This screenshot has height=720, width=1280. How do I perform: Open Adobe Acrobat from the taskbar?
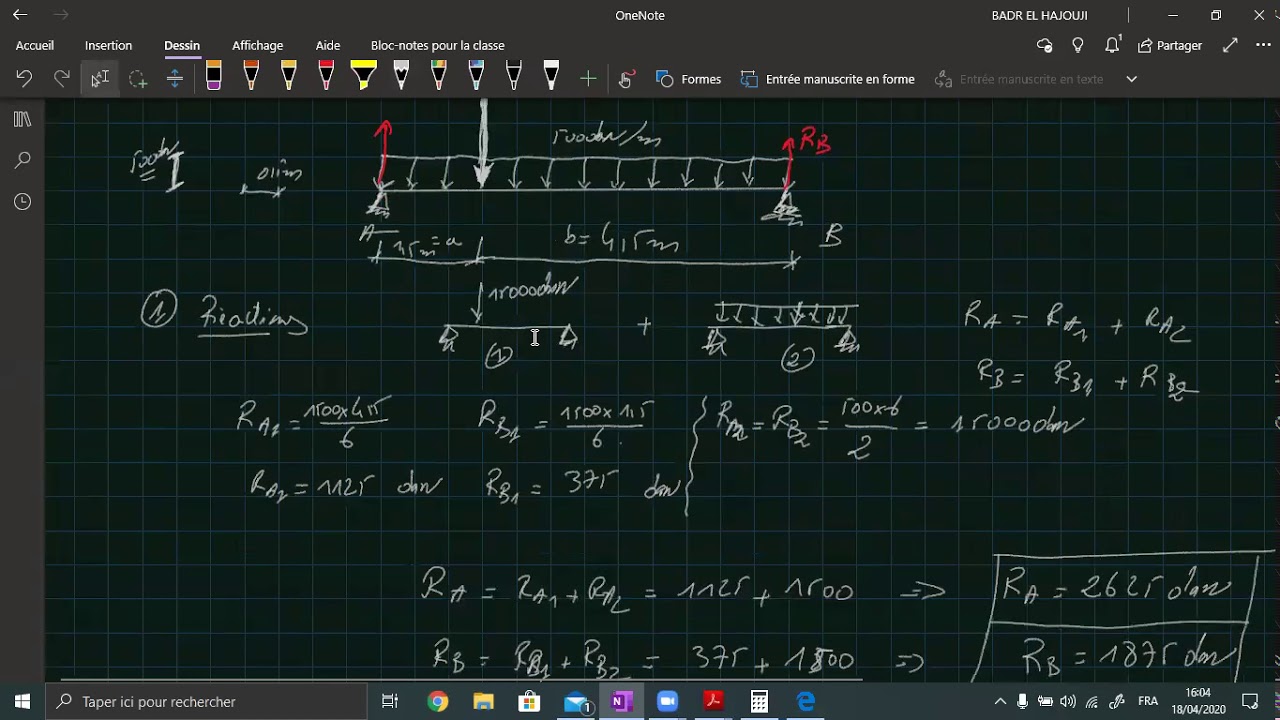[x=713, y=702]
